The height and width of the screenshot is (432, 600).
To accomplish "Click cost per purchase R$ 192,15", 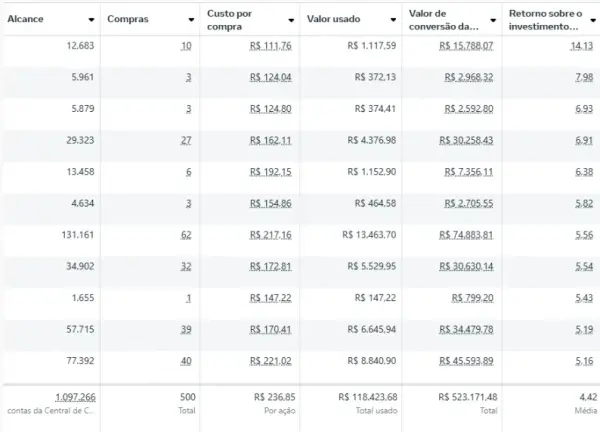I will (271, 172).
